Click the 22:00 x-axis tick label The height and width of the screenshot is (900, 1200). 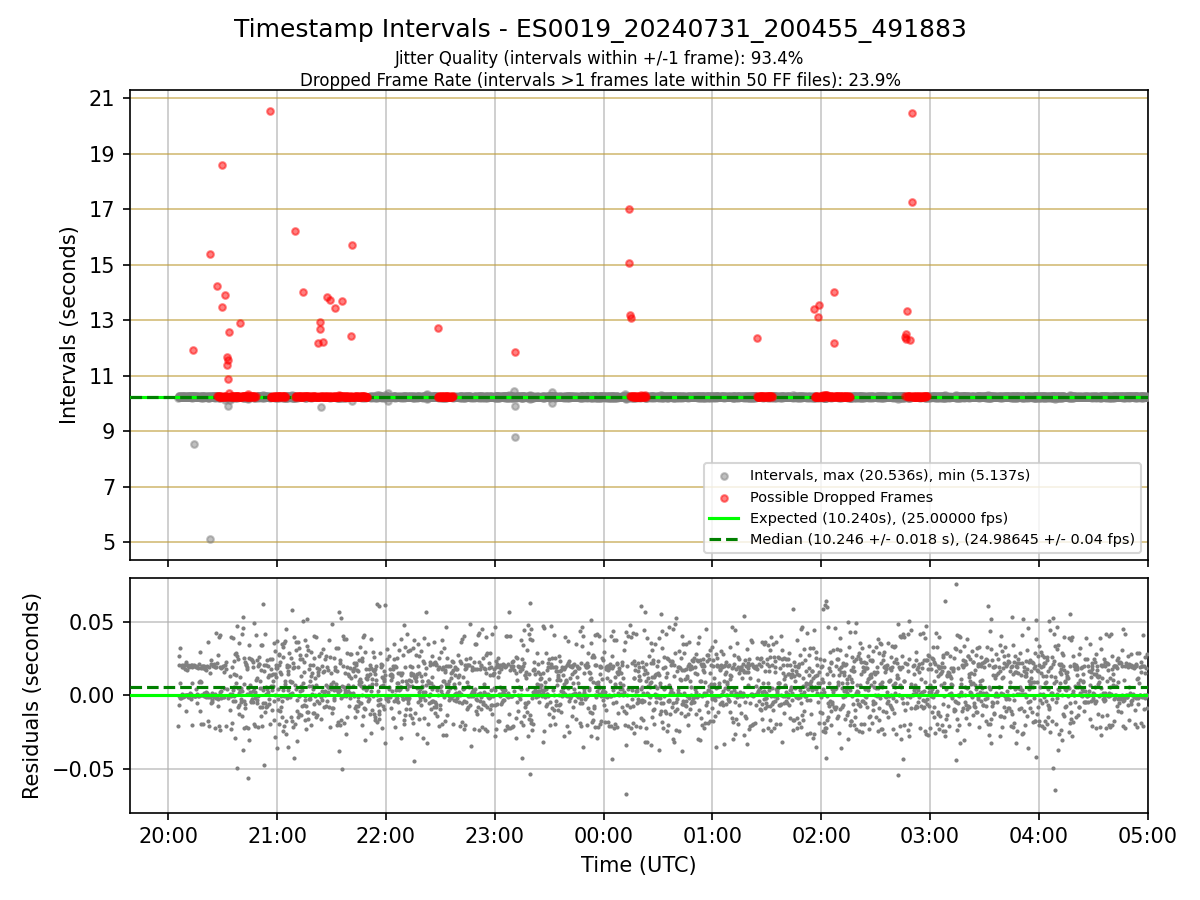click(x=386, y=835)
